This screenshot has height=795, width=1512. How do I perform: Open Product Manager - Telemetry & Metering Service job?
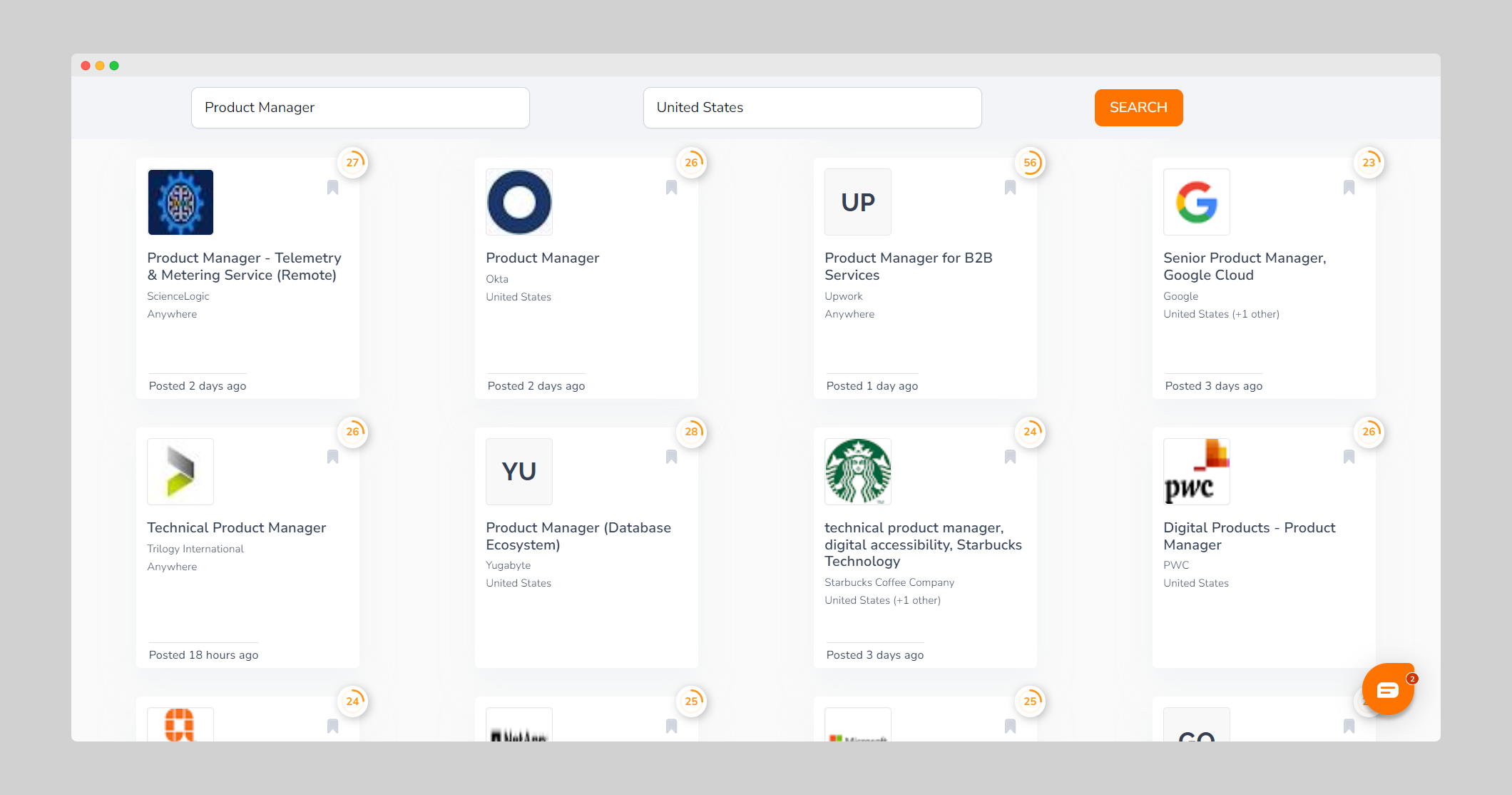(x=244, y=266)
